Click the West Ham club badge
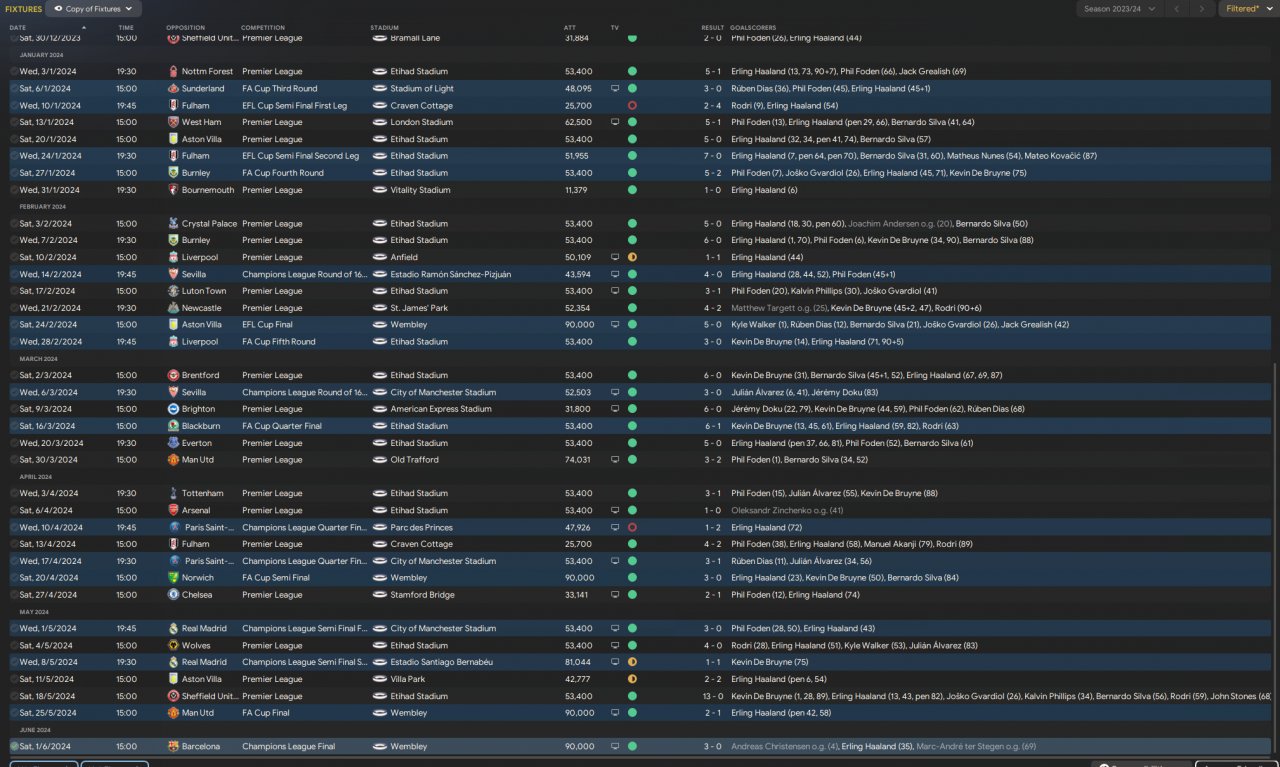This screenshot has height=767, width=1280. click(174, 122)
